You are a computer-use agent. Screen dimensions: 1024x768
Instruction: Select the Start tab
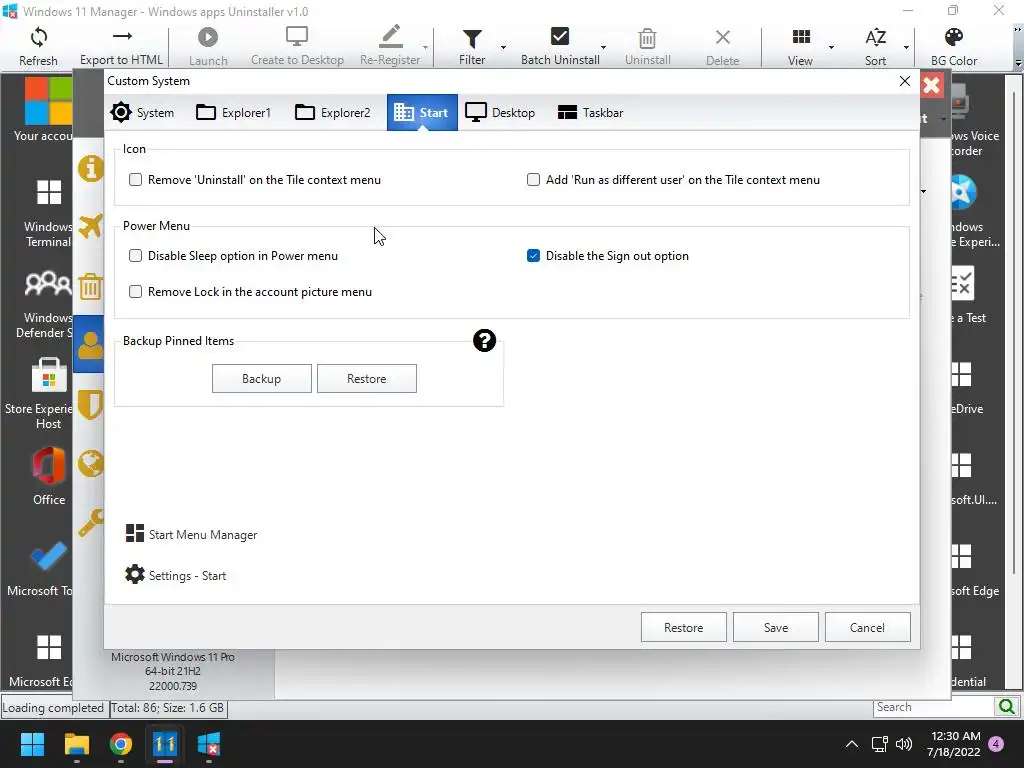(x=422, y=112)
